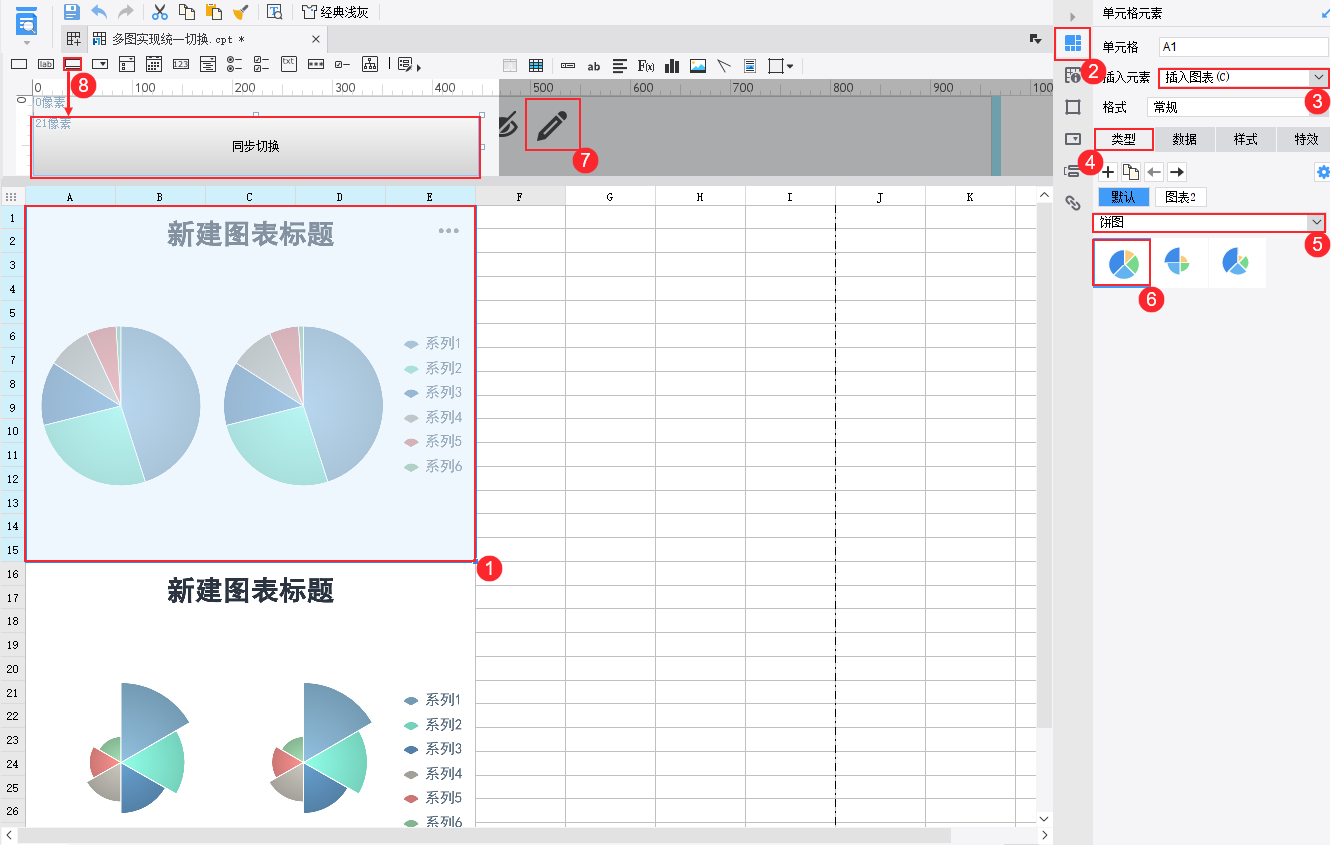Move chart tab left with arrow

click(1154, 172)
